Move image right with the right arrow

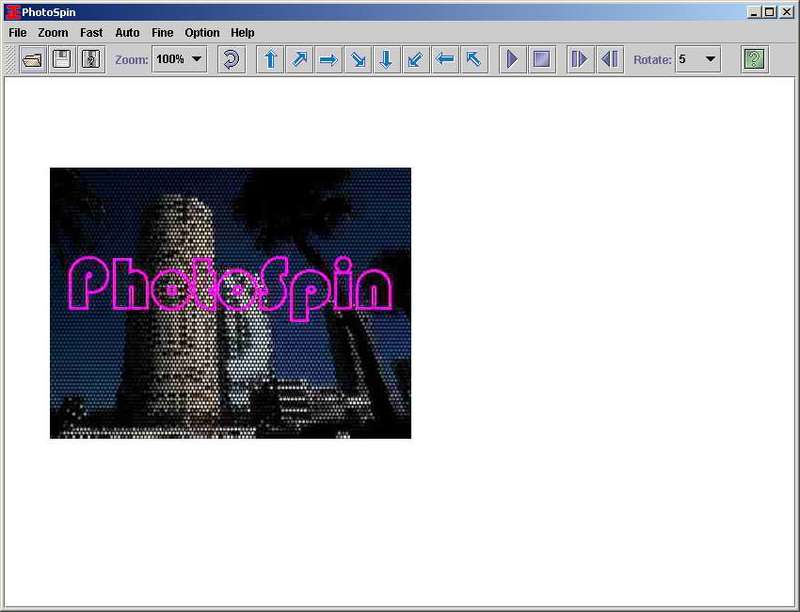coord(329,60)
